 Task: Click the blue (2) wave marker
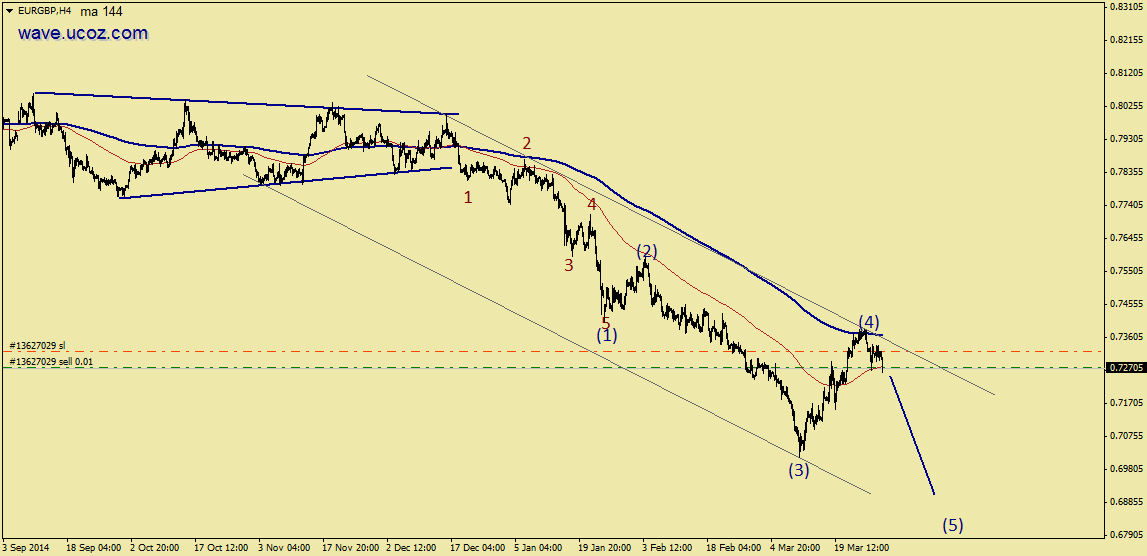click(x=647, y=251)
